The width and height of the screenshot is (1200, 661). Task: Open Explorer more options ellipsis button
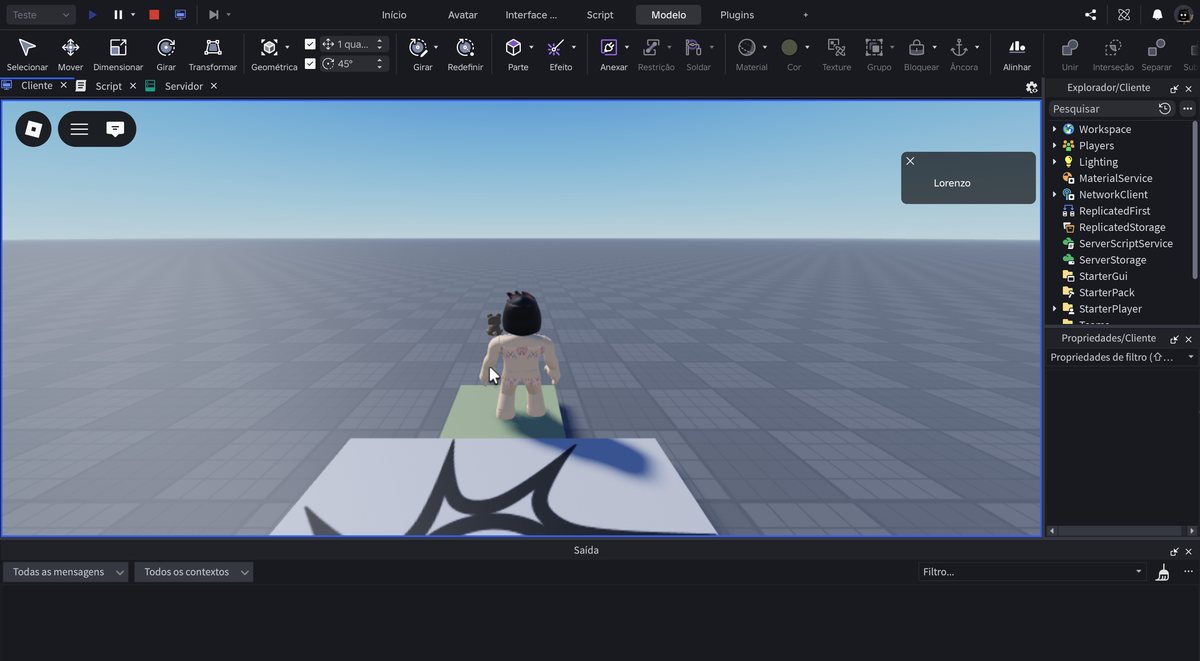pos(1187,108)
